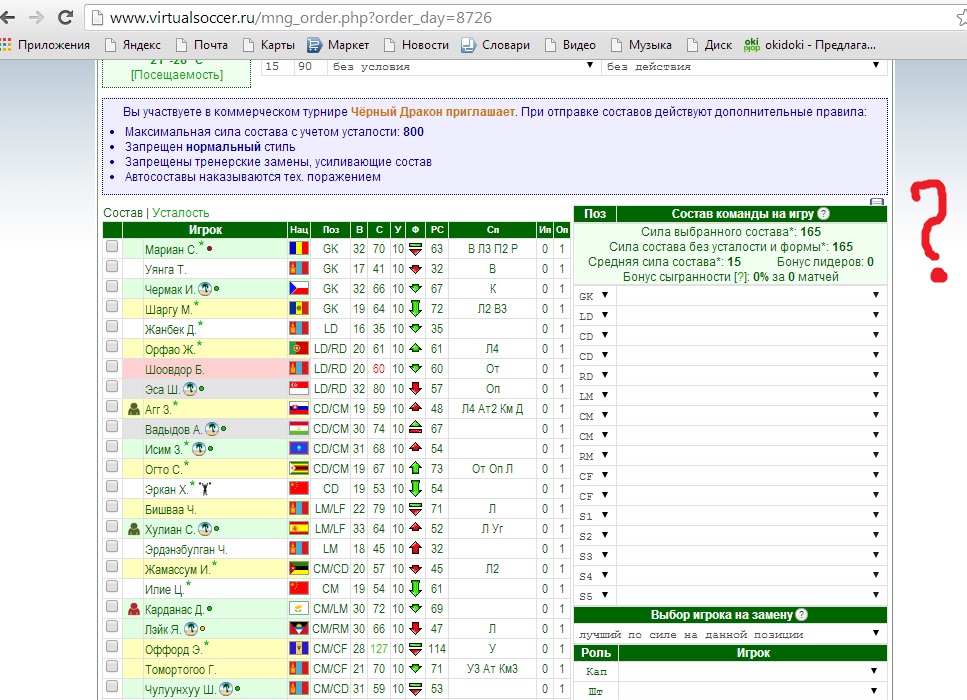Open player Жанбек Д. profile link
This screenshot has height=700, width=967.
click(170, 329)
